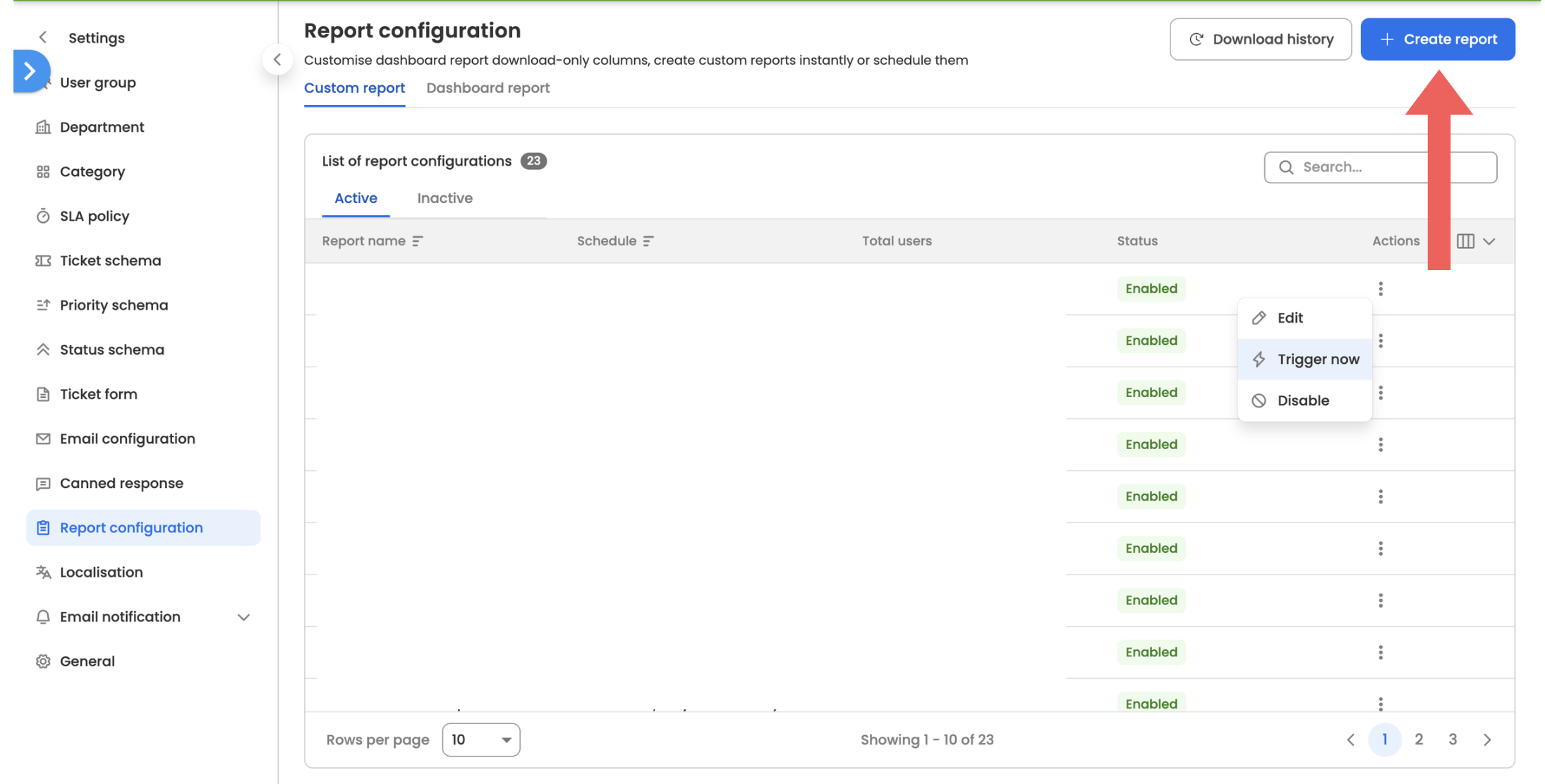This screenshot has height=784, width=1545.
Task: Collapse the sidebar with the chevron
Action: (277, 60)
